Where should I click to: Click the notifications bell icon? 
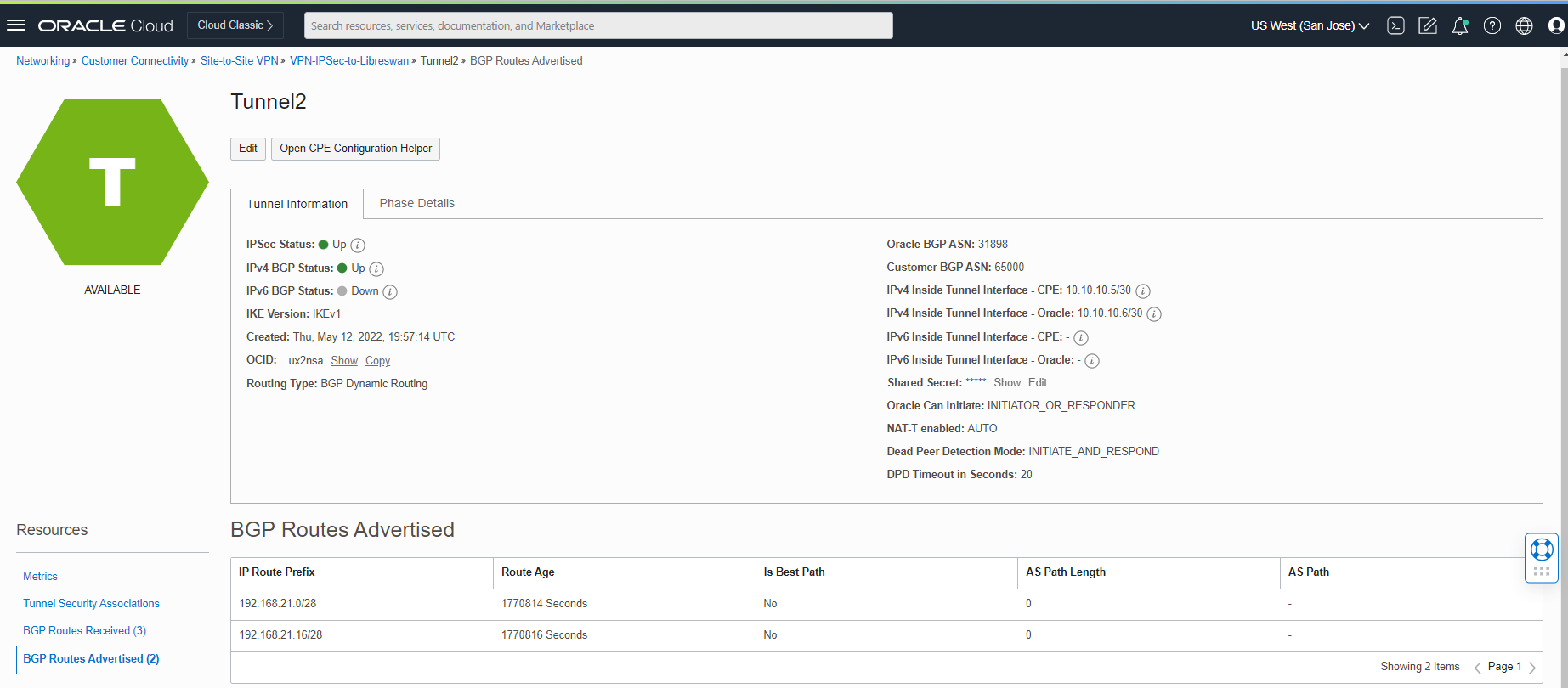1460,25
